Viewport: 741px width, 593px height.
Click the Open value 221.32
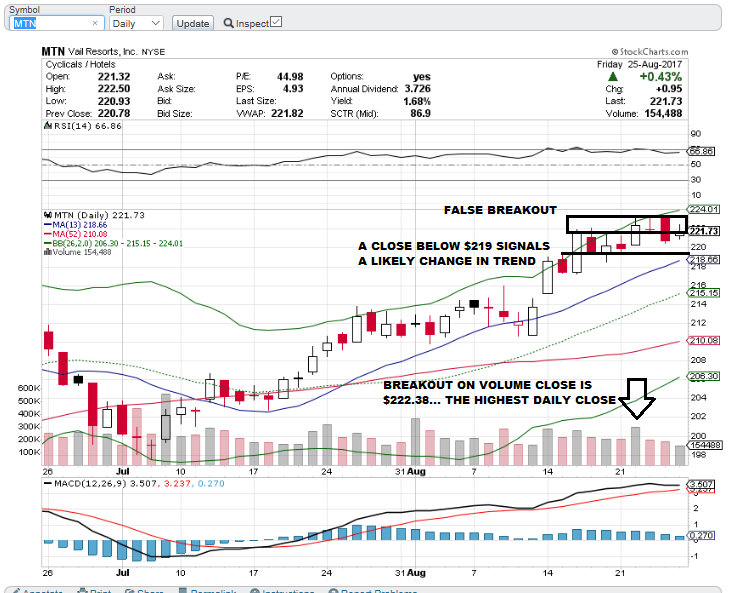(x=114, y=77)
